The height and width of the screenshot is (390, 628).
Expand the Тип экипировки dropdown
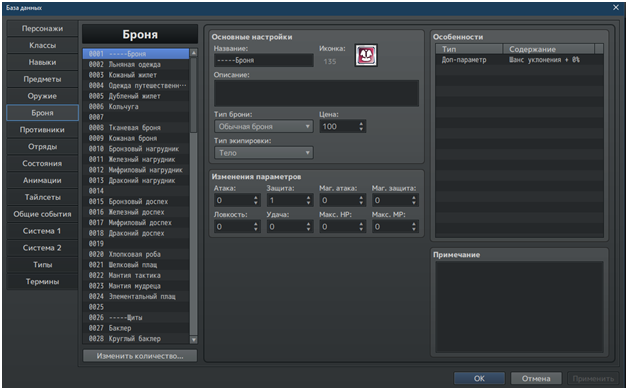click(264, 153)
